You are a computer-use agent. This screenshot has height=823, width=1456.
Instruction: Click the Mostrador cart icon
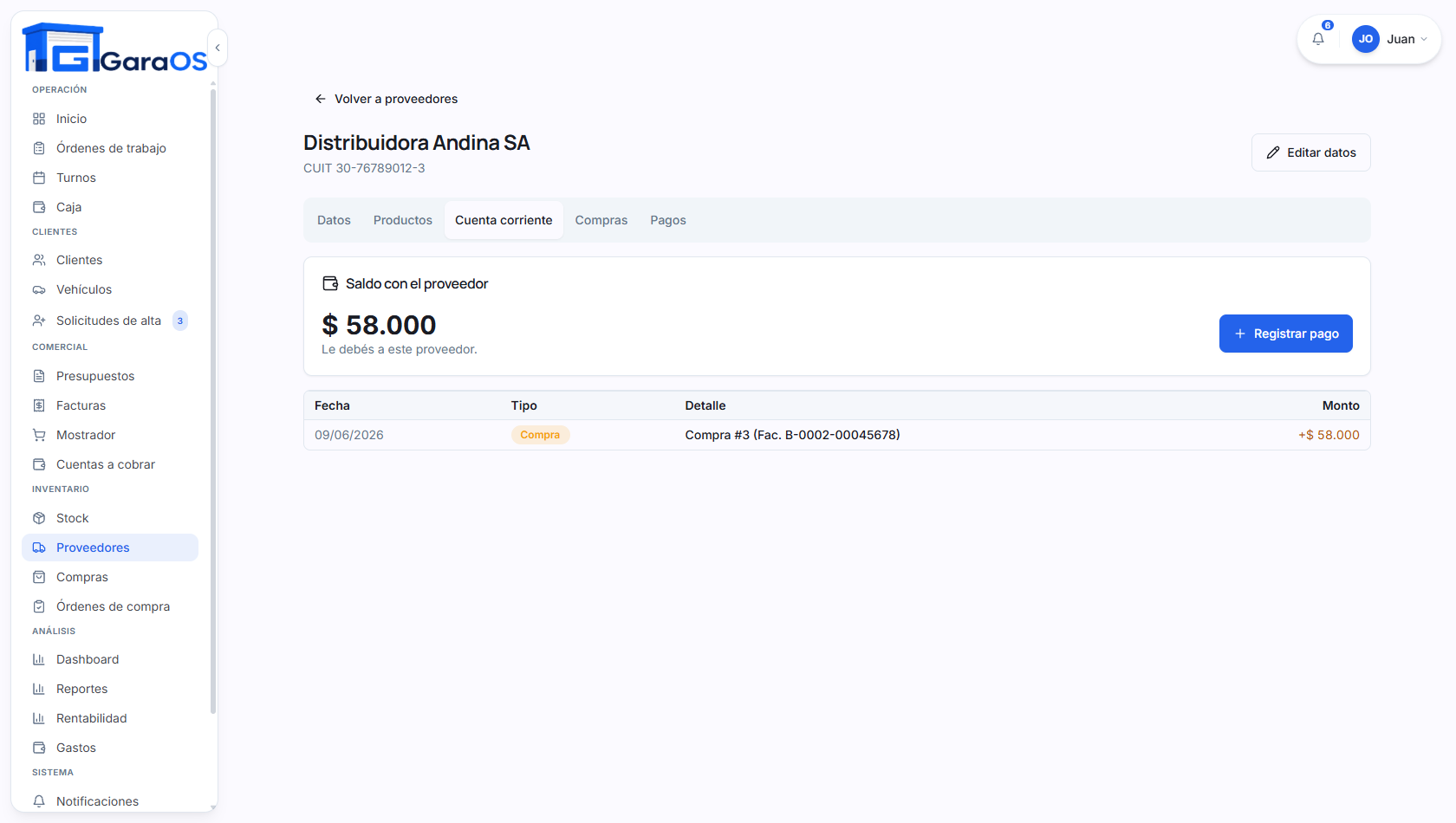point(39,435)
